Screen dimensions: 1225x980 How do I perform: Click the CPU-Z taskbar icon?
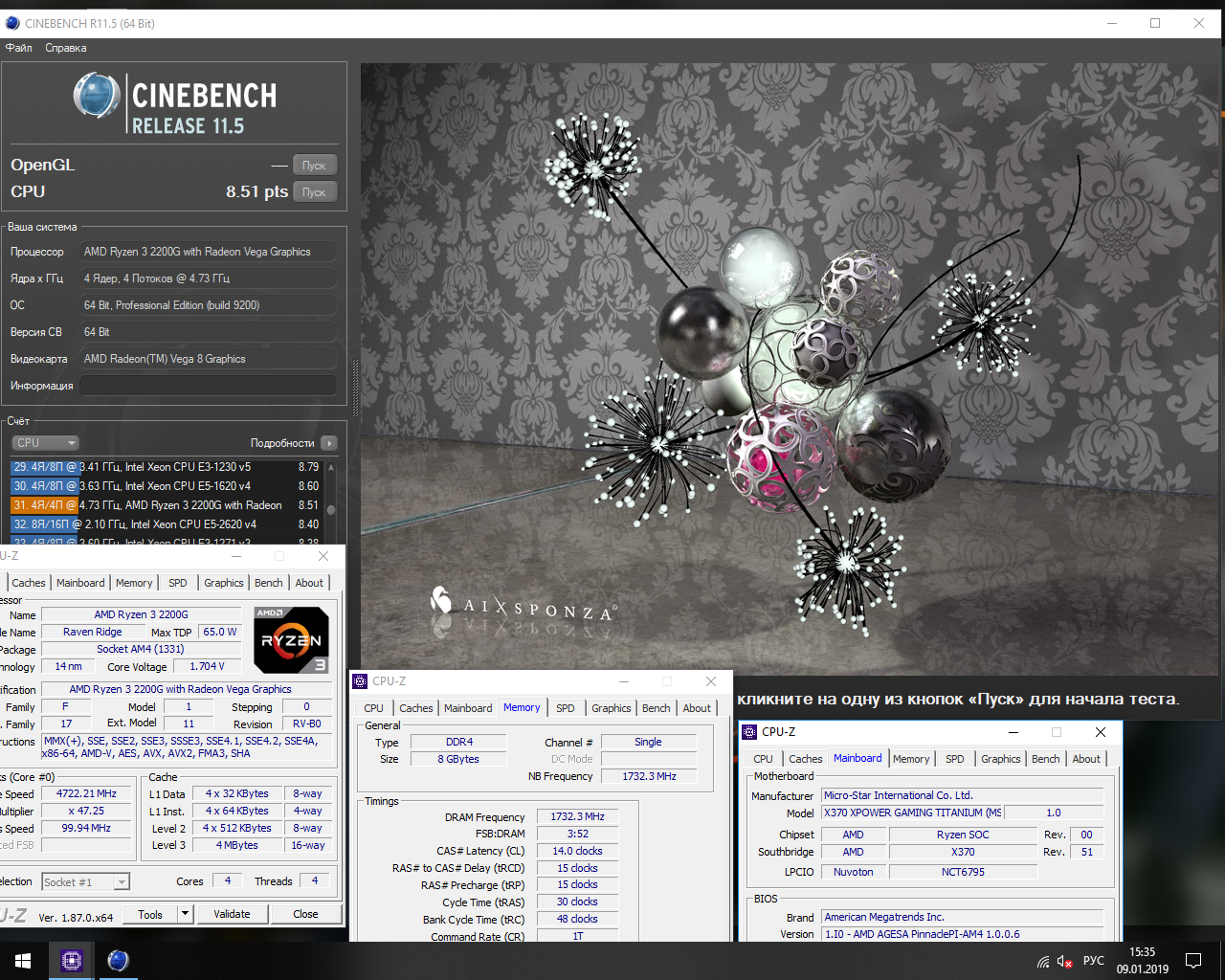(x=72, y=961)
